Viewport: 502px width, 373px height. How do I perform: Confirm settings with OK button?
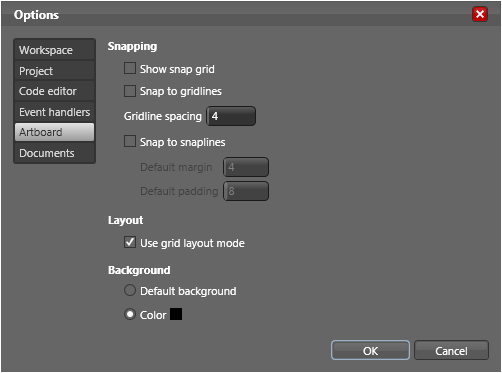[x=370, y=350]
